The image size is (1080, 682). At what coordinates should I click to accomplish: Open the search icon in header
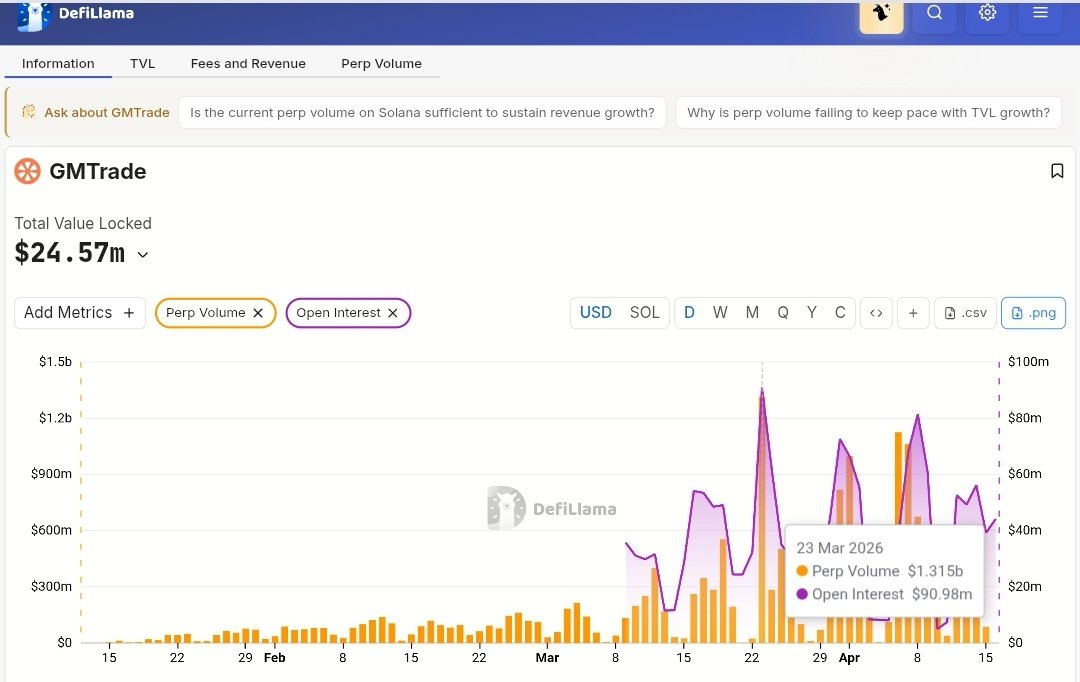[935, 13]
